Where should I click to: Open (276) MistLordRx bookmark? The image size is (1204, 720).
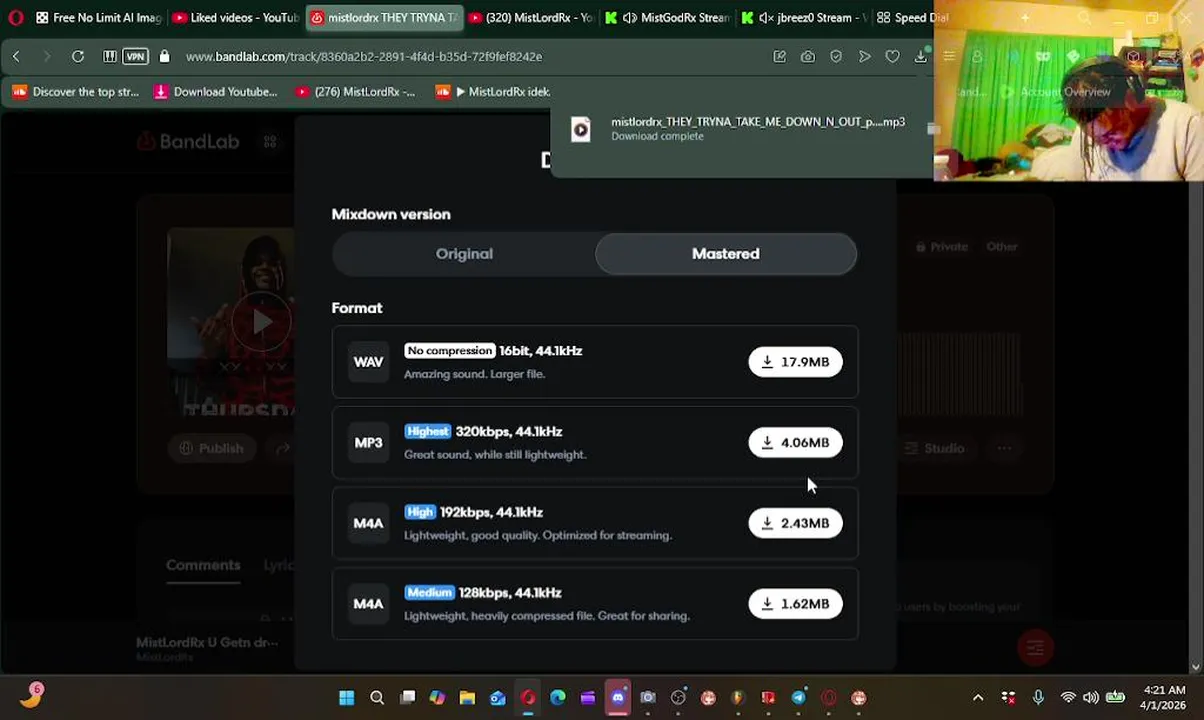355,92
